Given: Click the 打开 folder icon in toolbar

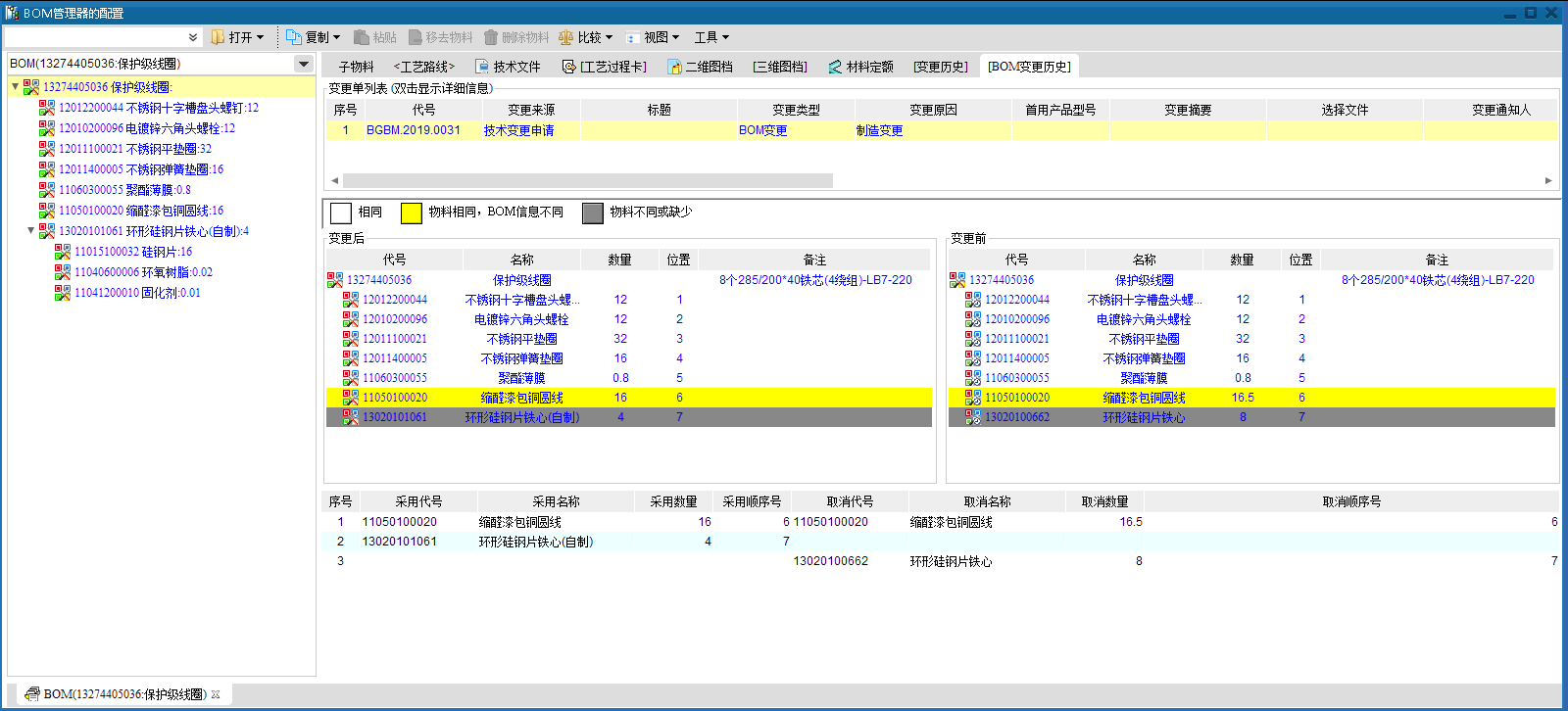Looking at the screenshot, I should coord(218,37).
